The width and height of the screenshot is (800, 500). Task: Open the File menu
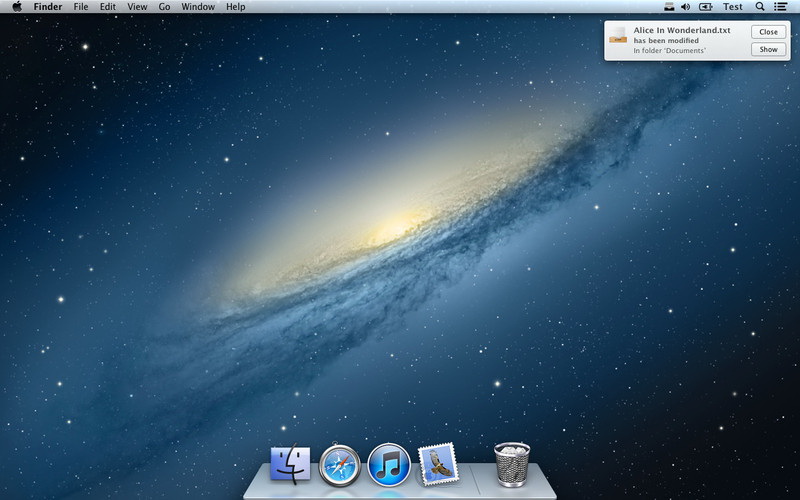tap(81, 7)
